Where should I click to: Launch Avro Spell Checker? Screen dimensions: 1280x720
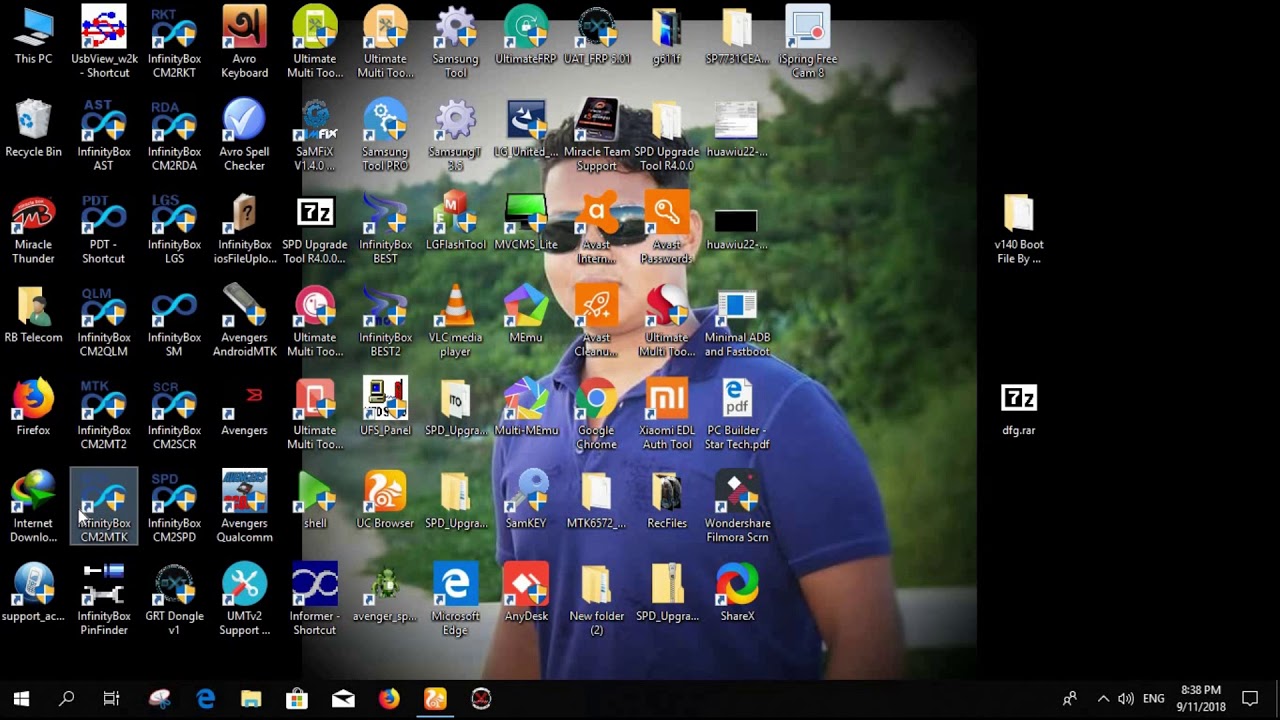[x=244, y=136]
